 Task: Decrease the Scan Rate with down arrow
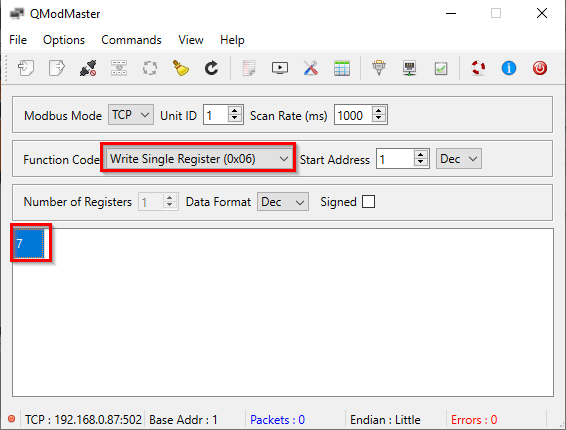pos(379,119)
